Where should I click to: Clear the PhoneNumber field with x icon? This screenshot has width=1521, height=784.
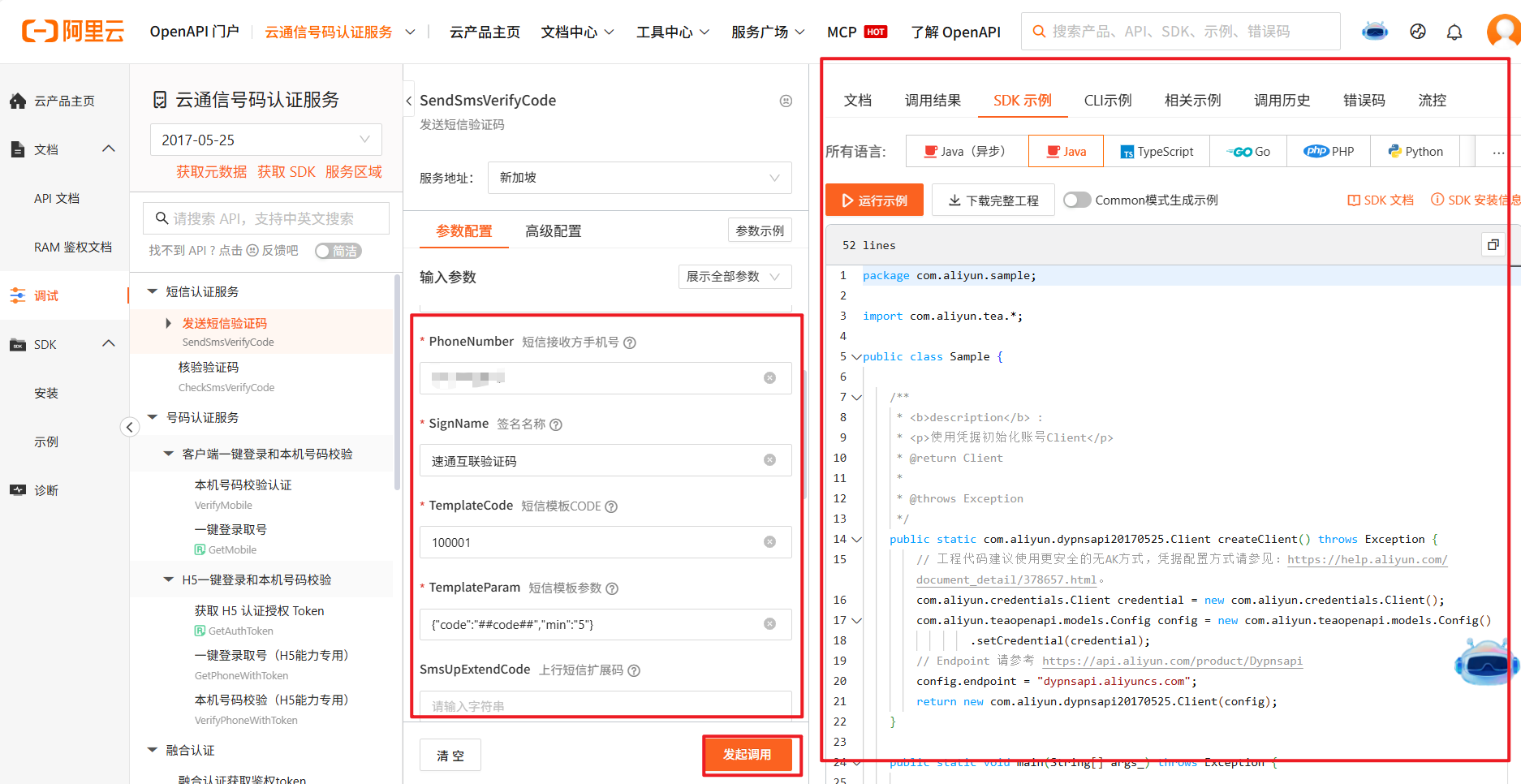click(769, 378)
